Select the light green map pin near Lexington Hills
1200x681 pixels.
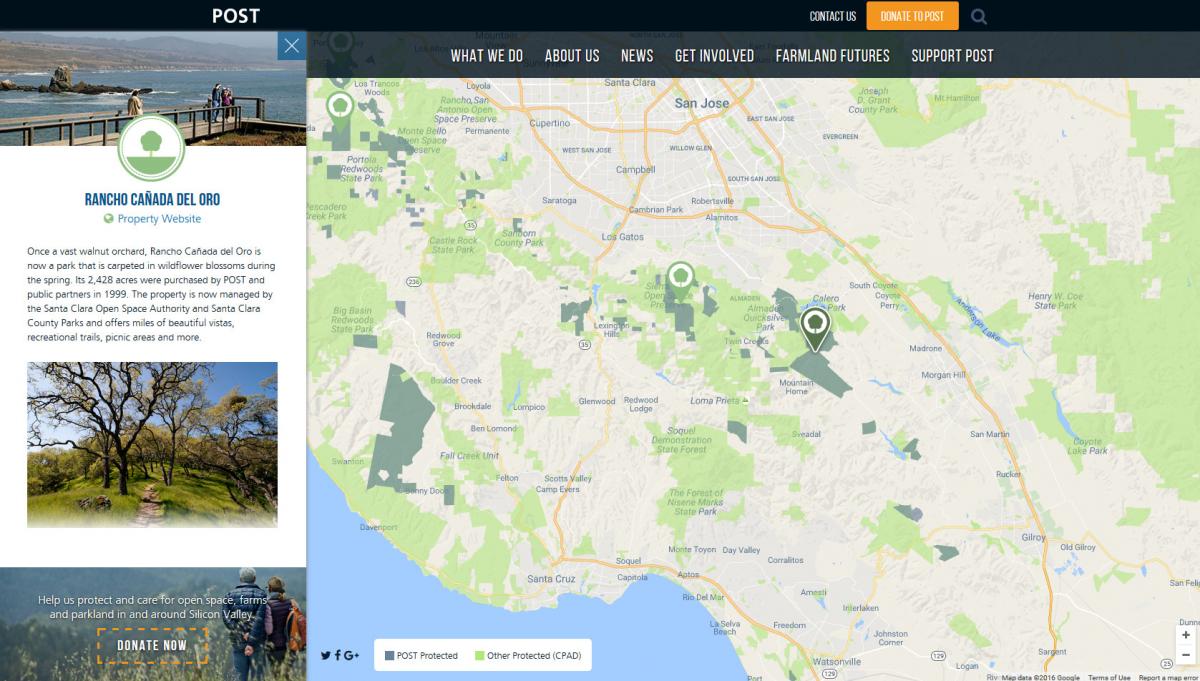[x=681, y=281]
